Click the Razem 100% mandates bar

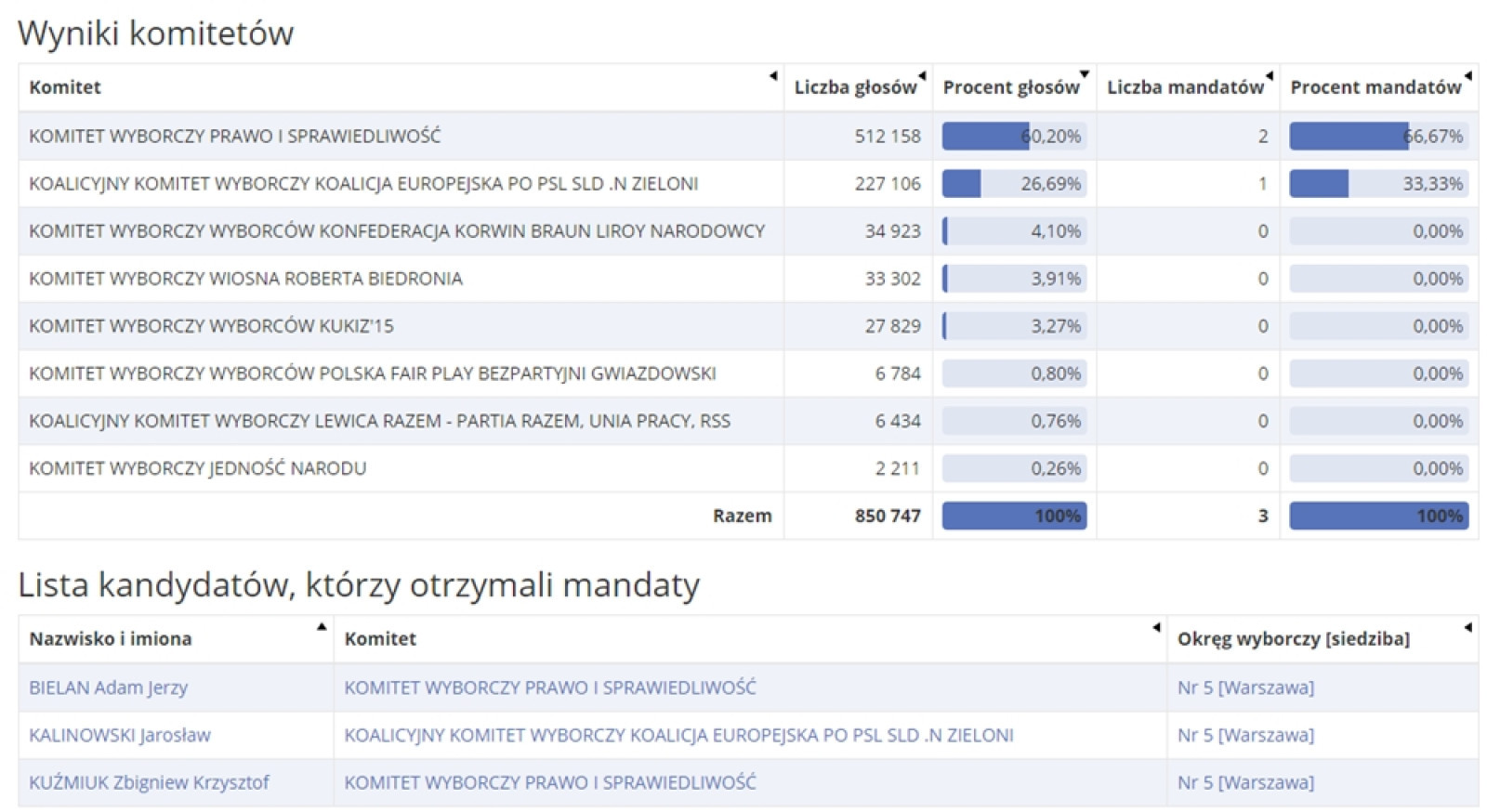(x=1379, y=516)
